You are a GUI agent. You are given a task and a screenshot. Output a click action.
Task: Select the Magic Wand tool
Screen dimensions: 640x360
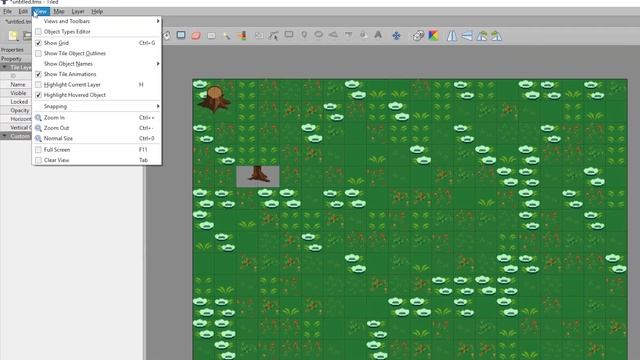tap(227, 36)
